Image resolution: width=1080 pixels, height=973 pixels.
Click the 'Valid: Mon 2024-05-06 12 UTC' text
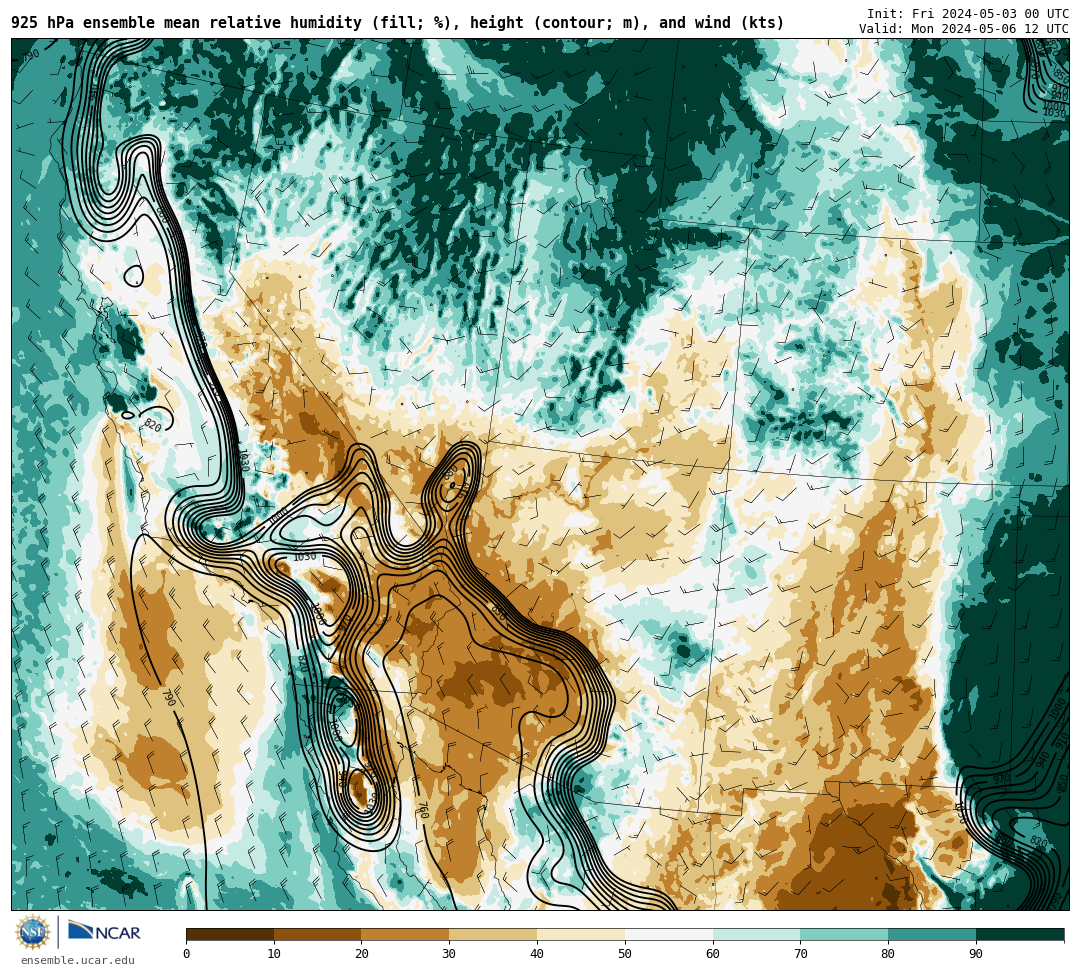click(964, 28)
